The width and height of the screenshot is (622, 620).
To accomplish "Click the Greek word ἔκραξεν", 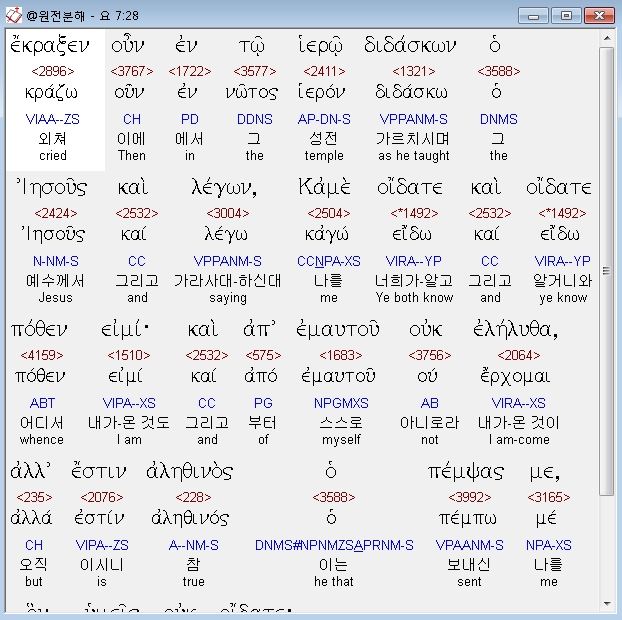I will point(50,45).
